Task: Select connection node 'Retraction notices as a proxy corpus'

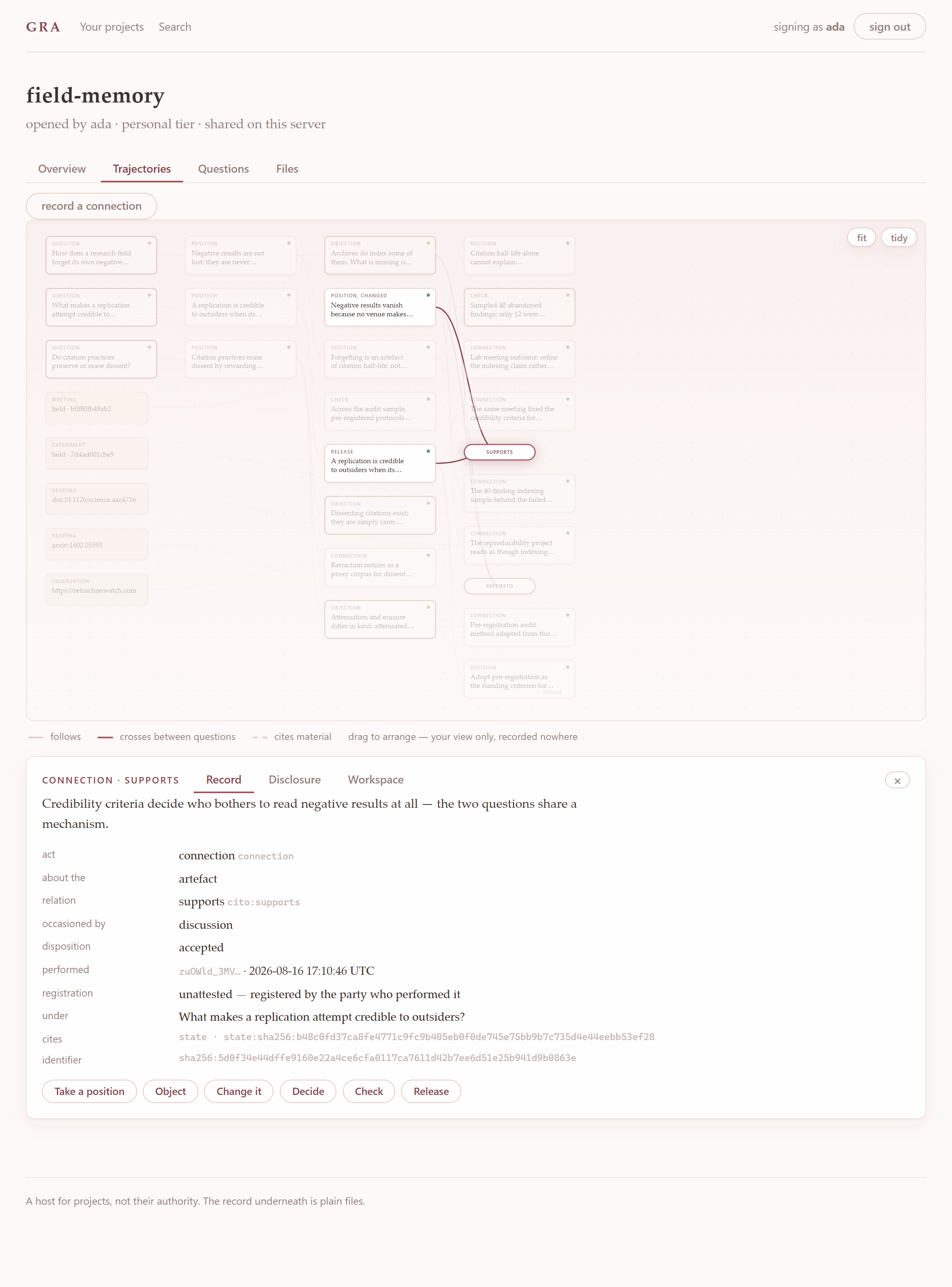Action: coord(380,568)
